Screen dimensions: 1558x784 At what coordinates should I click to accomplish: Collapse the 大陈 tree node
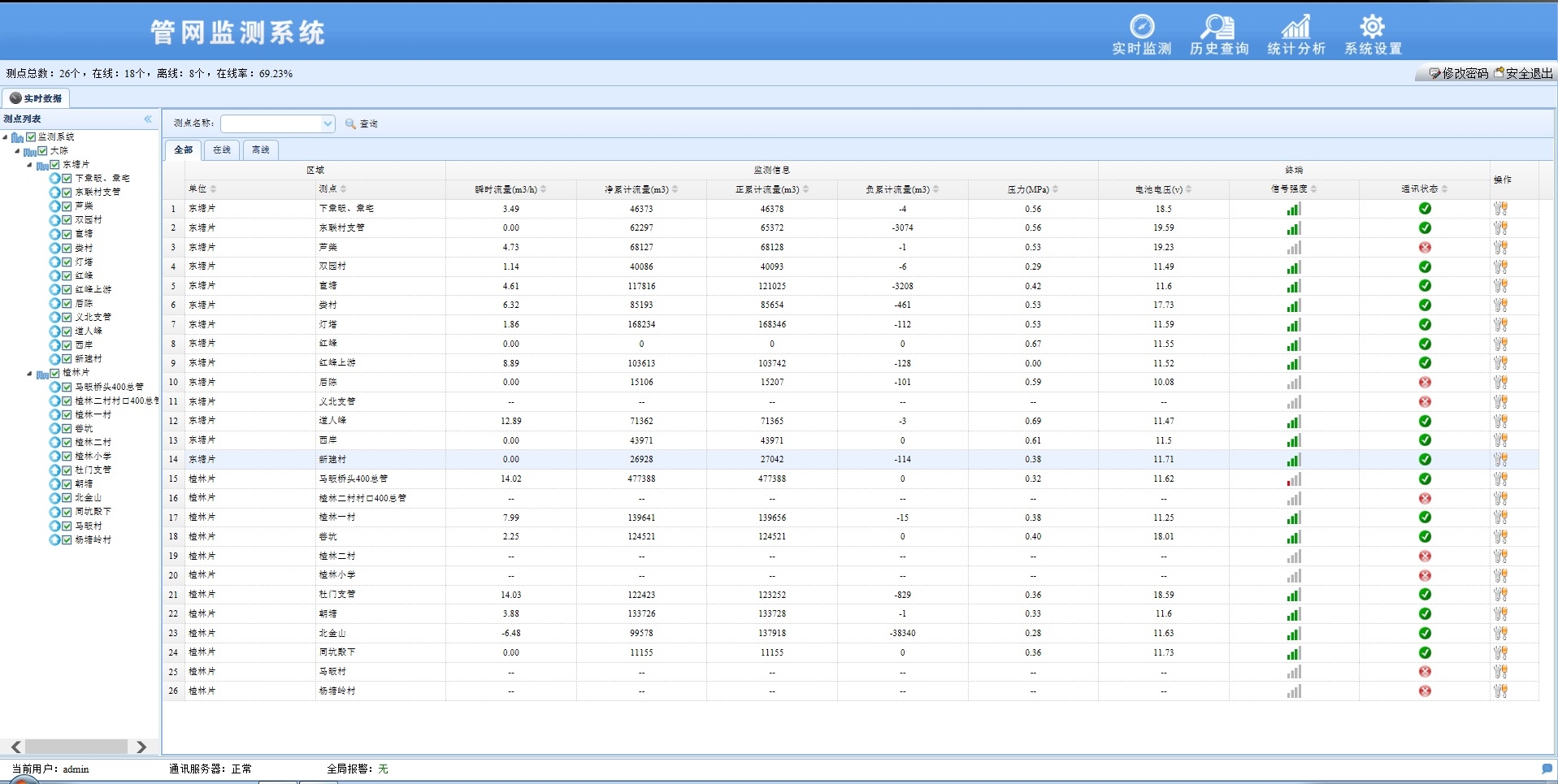(x=18, y=151)
